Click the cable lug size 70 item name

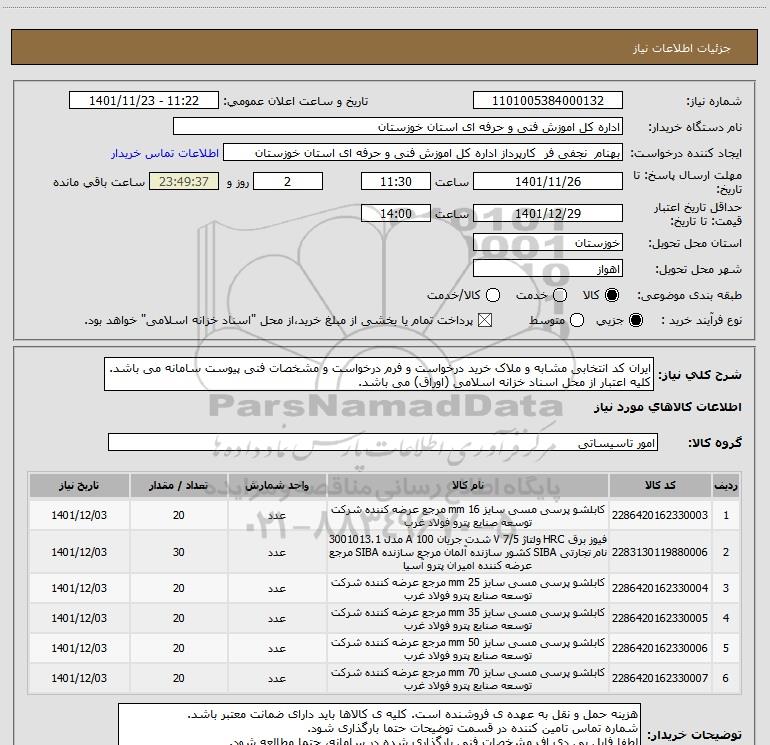(468, 678)
